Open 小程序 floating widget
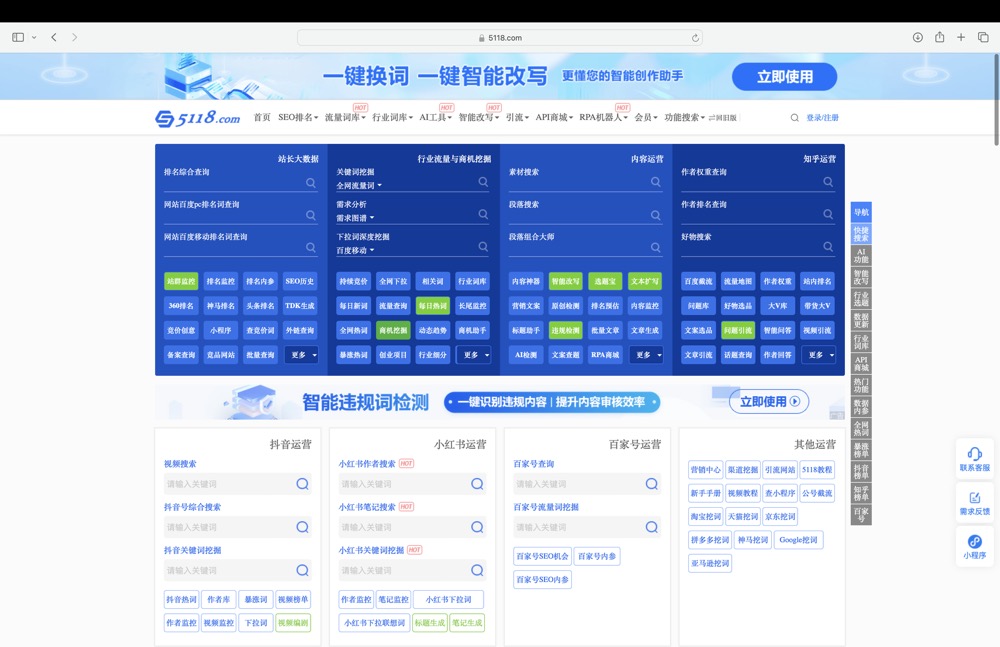This screenshot has height=647, width=1000. point(974,547)
